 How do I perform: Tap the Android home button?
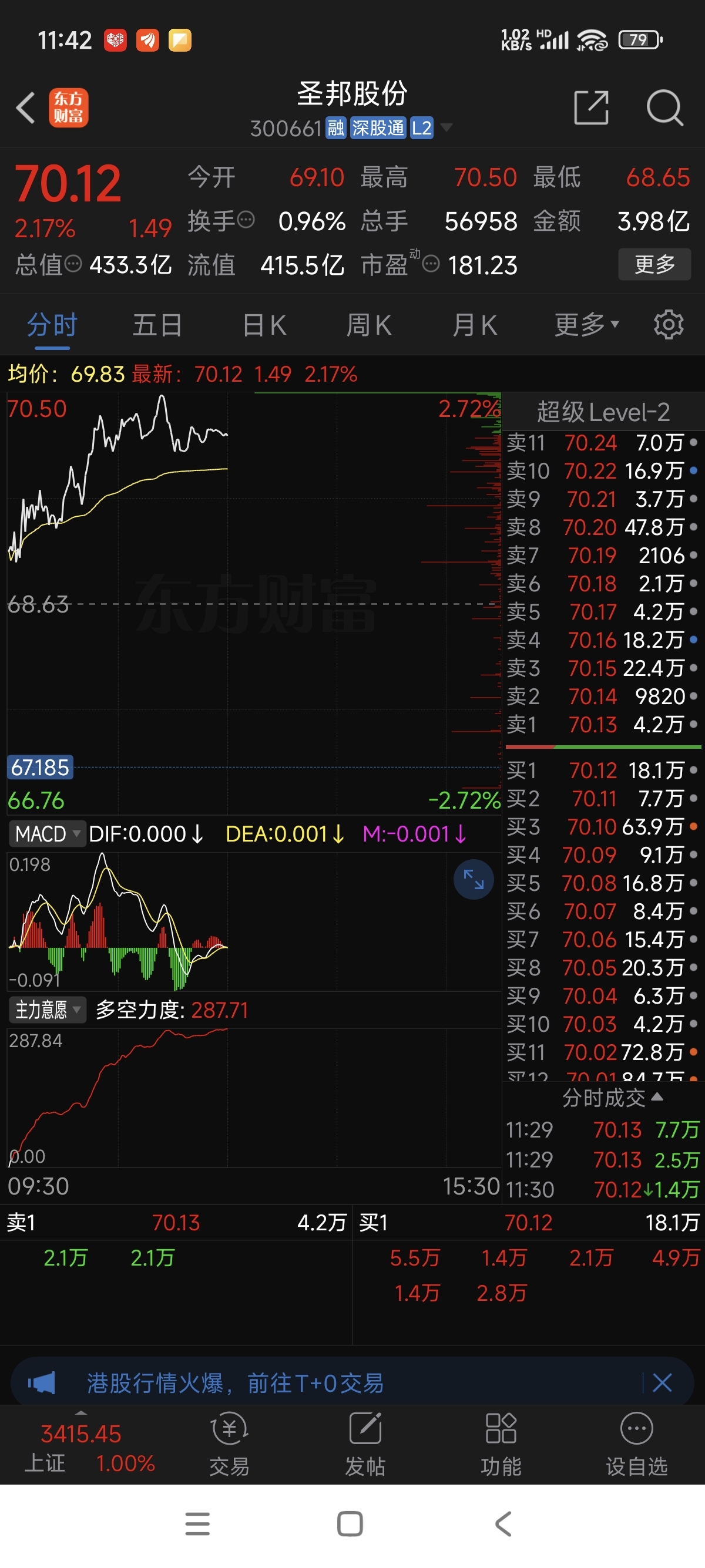350,1523
